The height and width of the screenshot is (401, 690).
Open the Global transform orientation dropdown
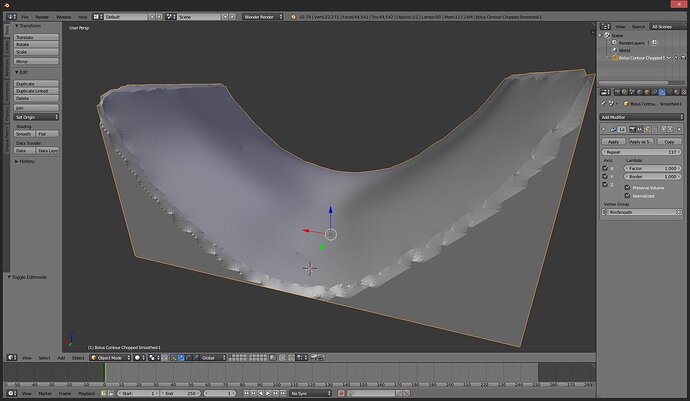click(x=213, y=357)
